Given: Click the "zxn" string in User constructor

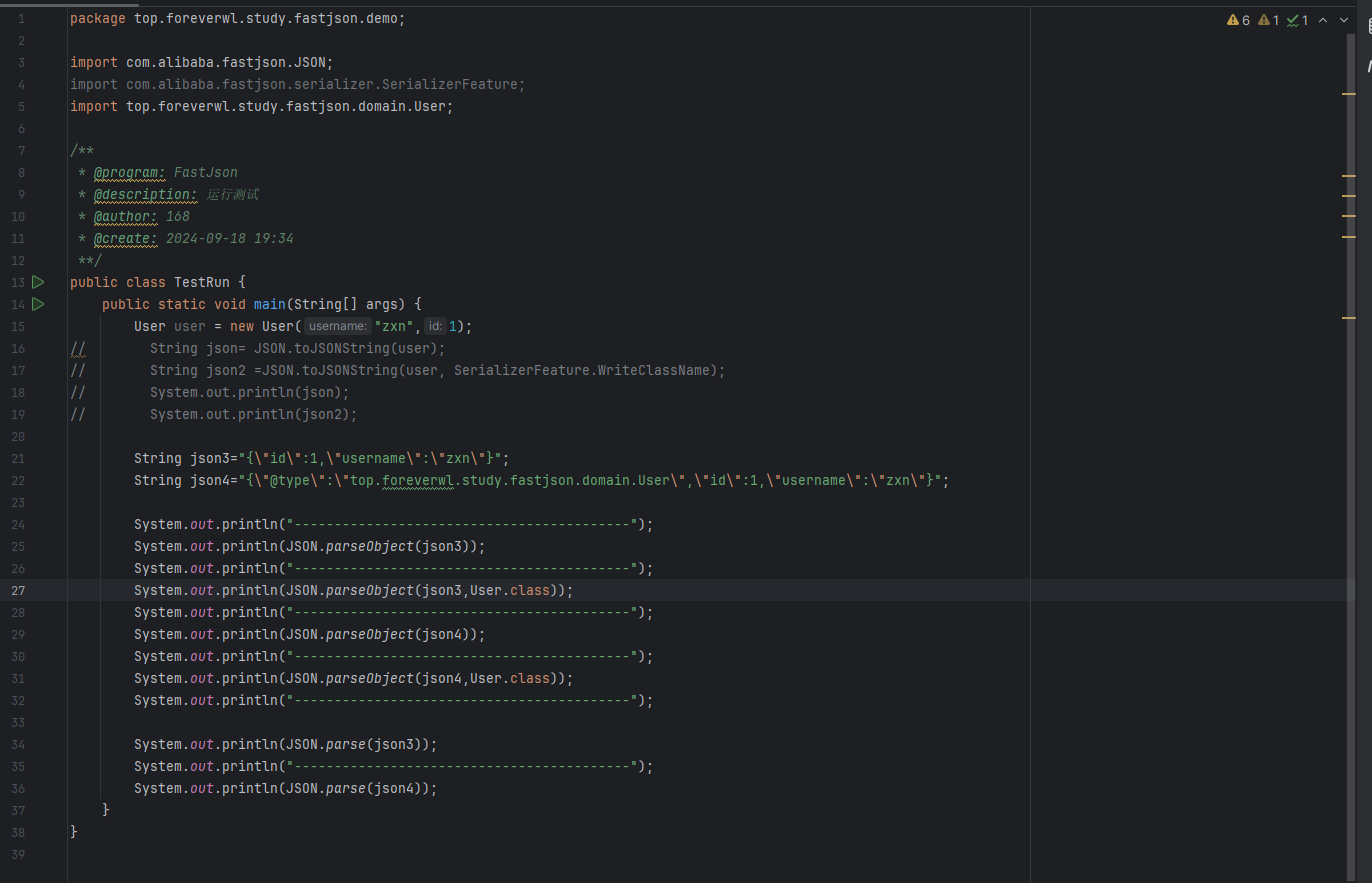Looking at the screenshot, I should click(395, 326).
